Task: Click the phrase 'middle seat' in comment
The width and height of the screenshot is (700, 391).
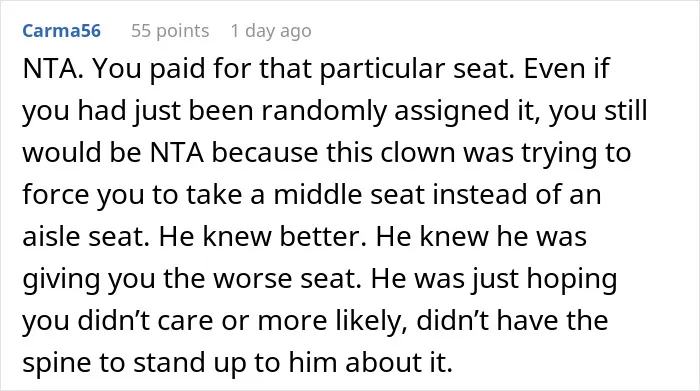Action: point(349,195)
